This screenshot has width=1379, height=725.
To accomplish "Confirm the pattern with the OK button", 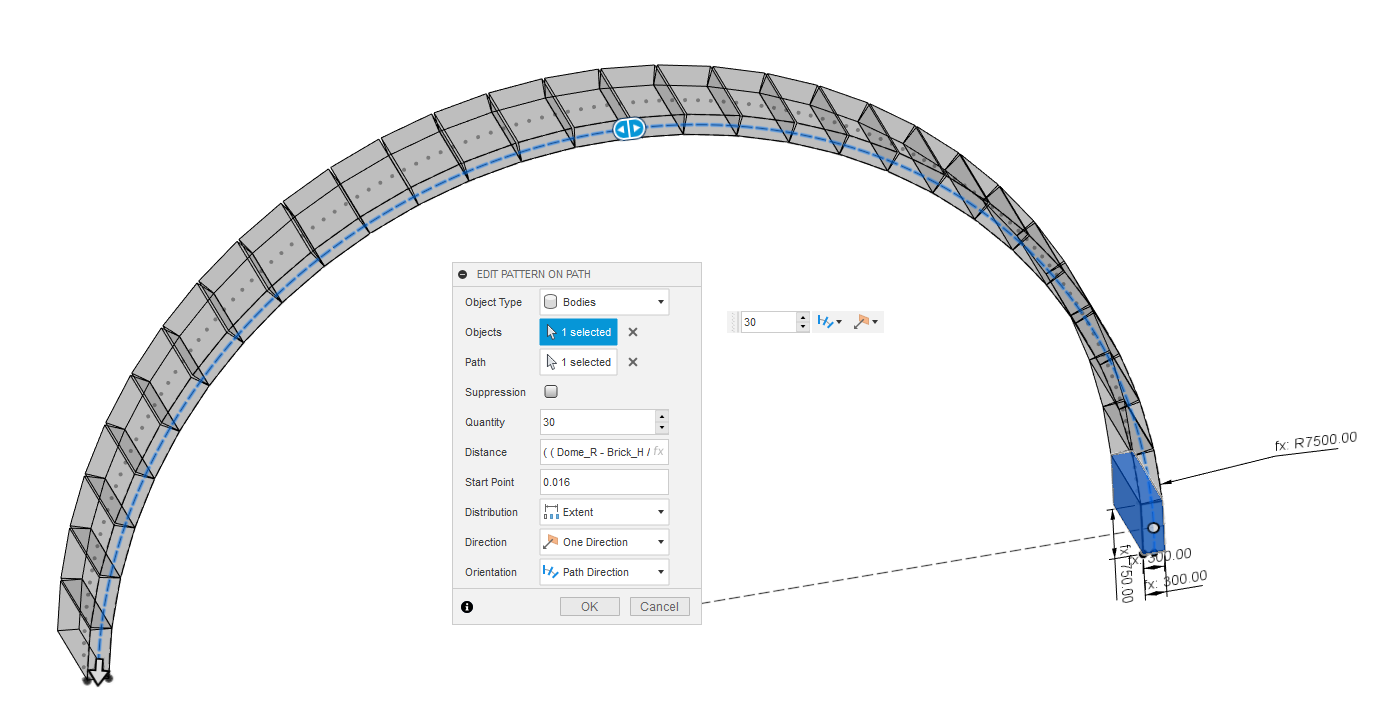I will [x=589, y=606].
